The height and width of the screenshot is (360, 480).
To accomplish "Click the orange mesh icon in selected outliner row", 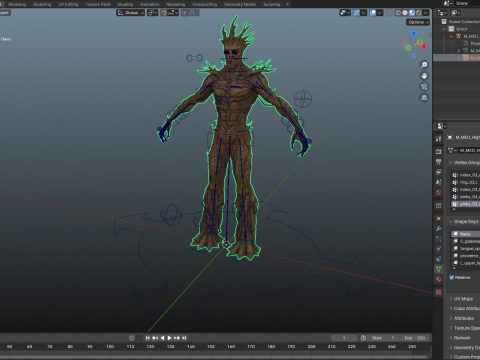I will (x=466, y=58).
